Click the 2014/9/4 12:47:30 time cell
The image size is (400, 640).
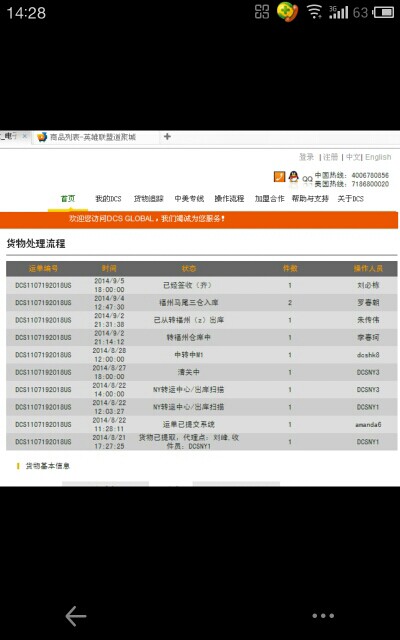coord(109,302)
